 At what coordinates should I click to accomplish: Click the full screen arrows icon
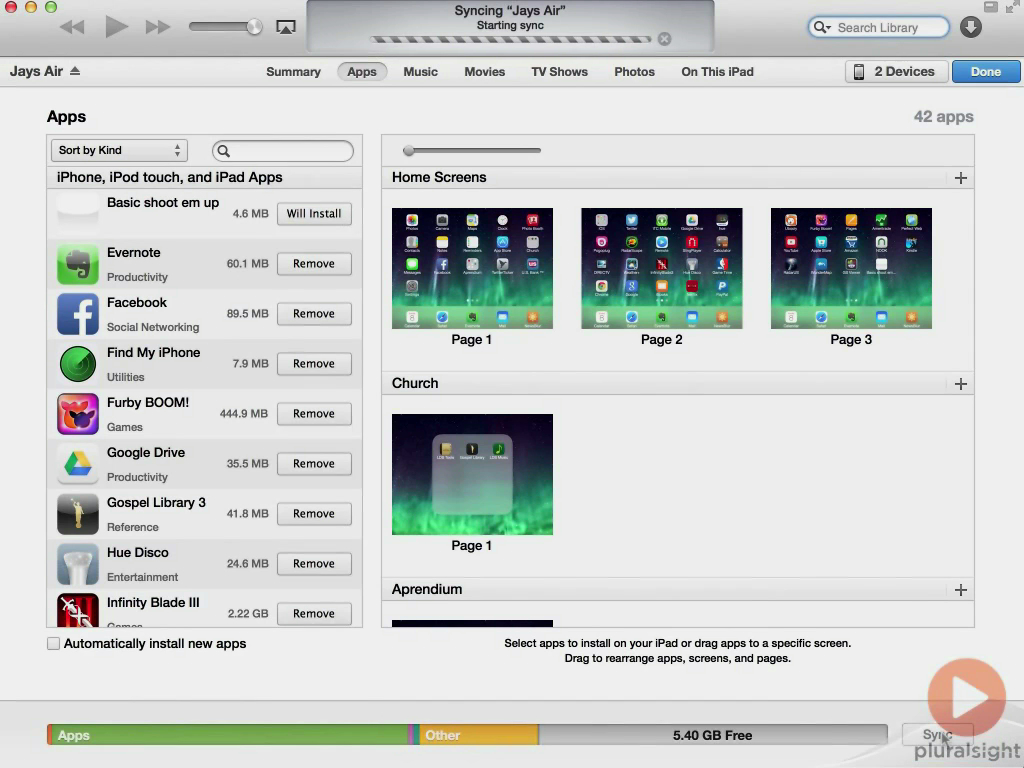pos(1012,7)
